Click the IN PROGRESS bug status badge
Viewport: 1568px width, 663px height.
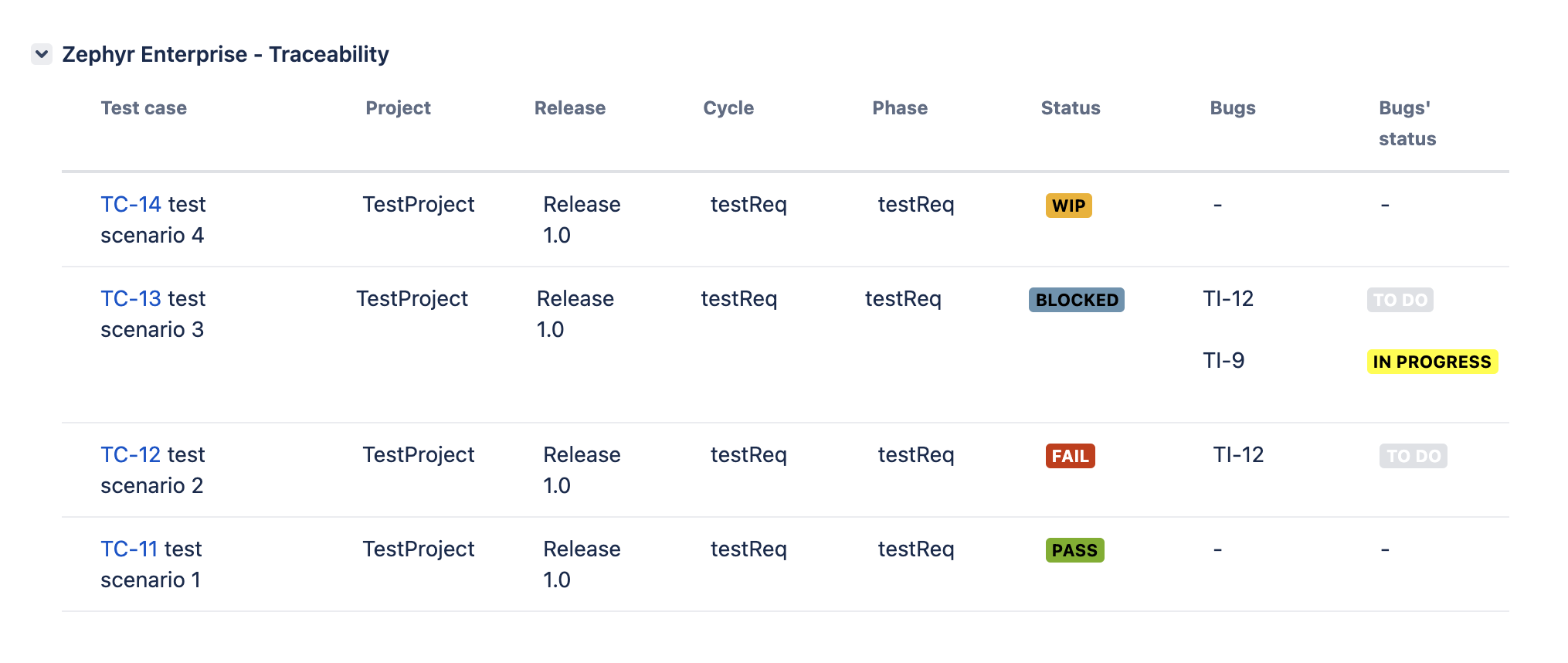click(1431, 362)
